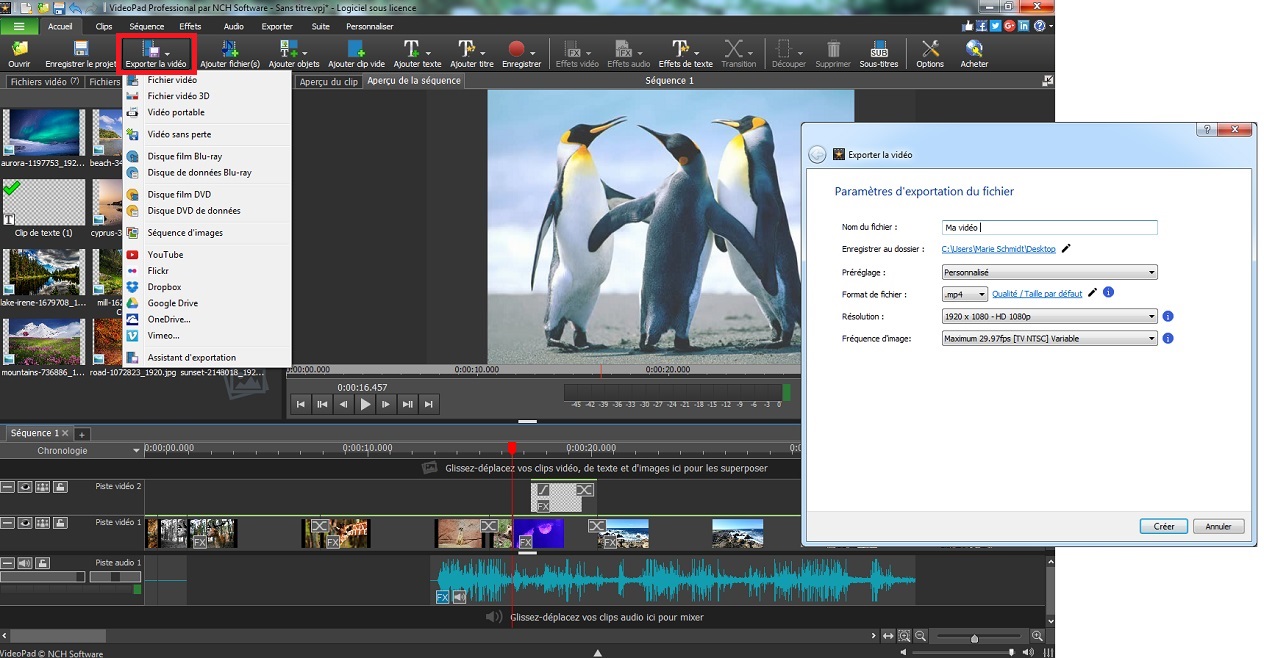This screenshot has height=658, width=1264.
Task: Click the info icon next to Résolution
Action: point(1168,316)
